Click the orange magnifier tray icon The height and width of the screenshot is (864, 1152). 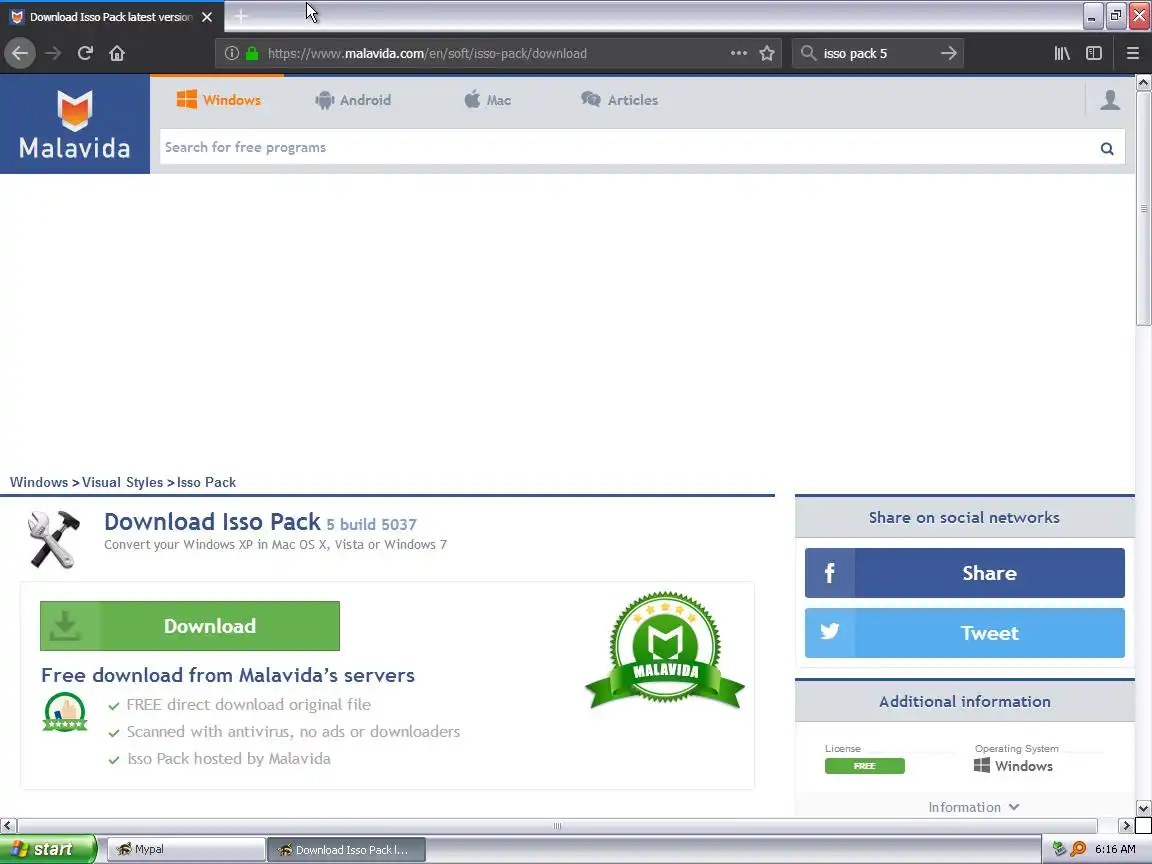pos(1078,849)
